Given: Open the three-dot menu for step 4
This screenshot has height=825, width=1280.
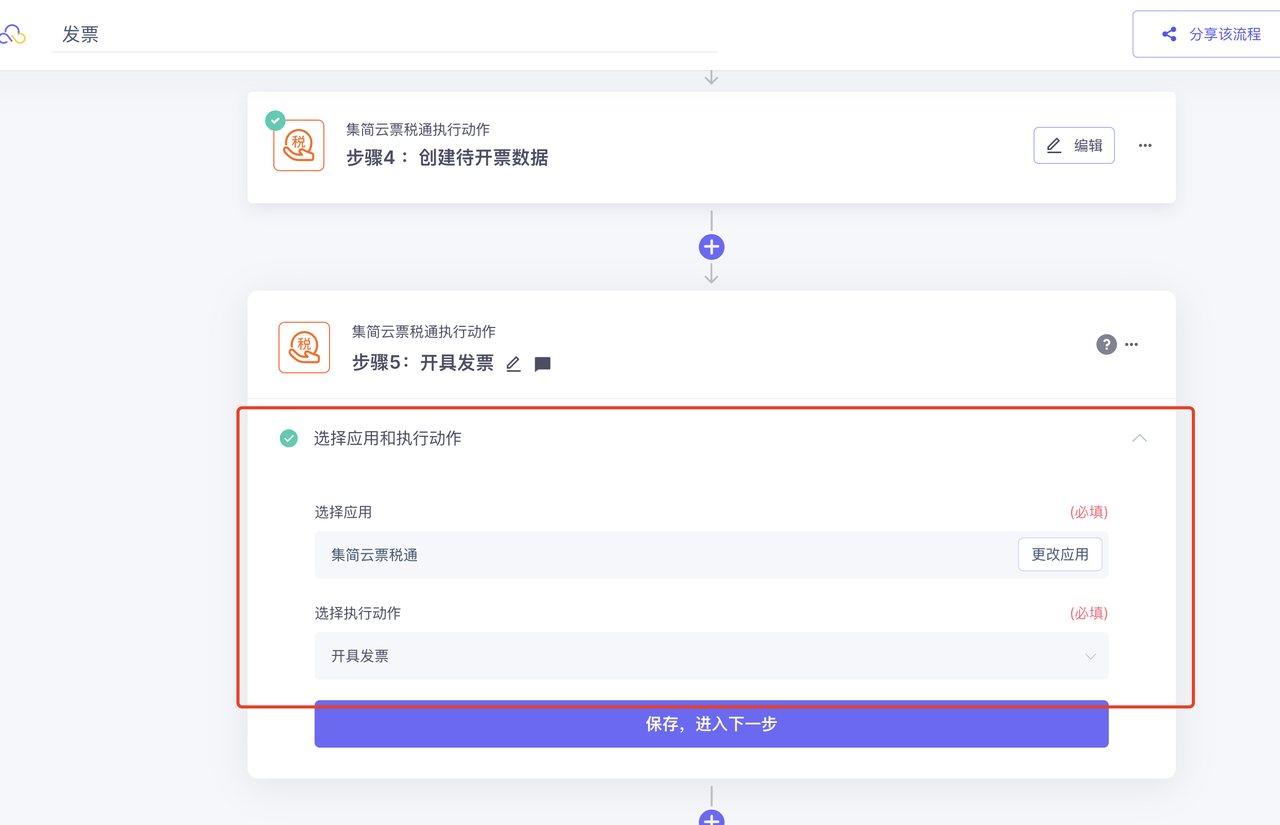Looking at the screenshot, I should tap(1145, 145).
